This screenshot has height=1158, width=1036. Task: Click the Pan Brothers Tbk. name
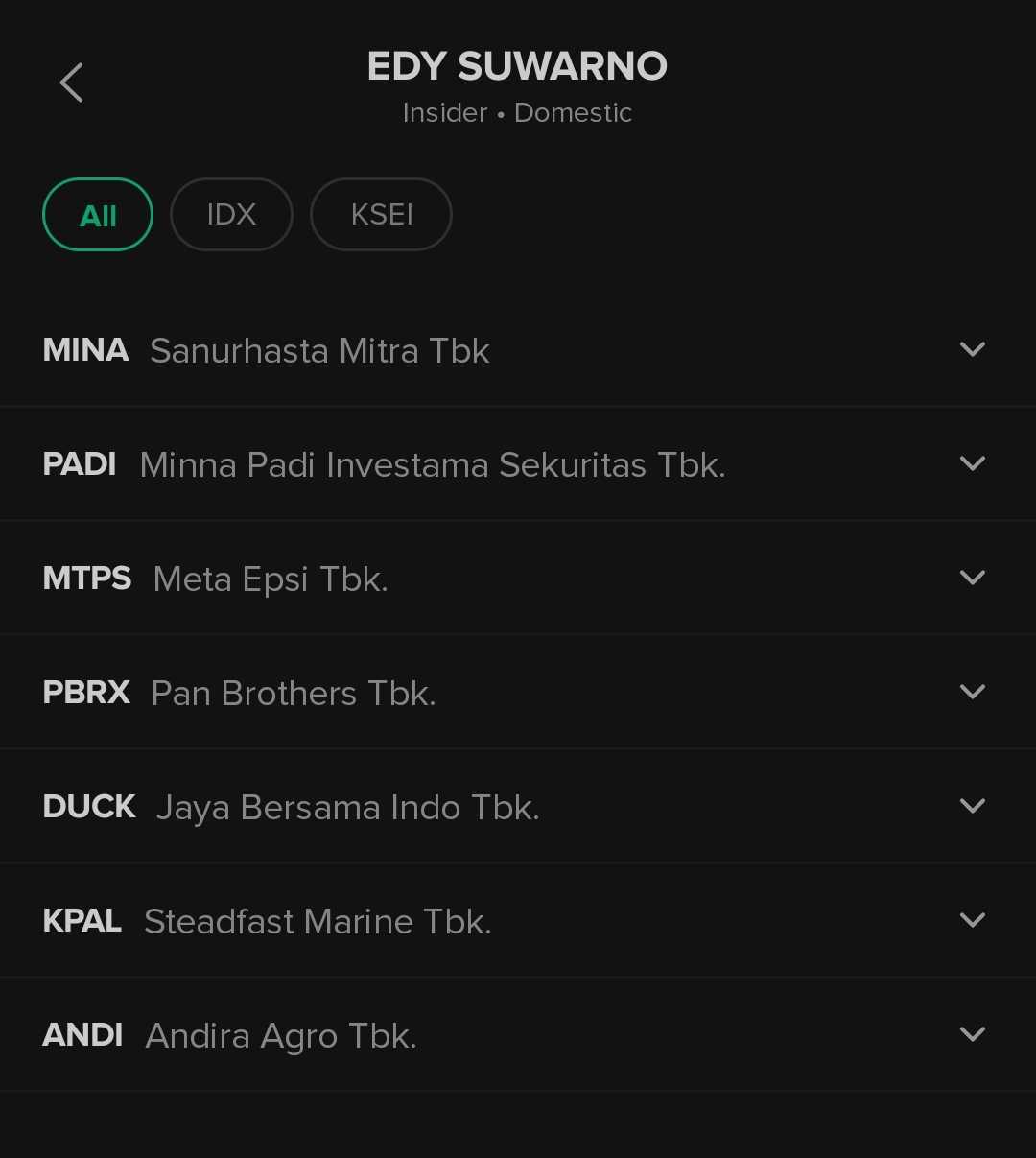point(294,694)
